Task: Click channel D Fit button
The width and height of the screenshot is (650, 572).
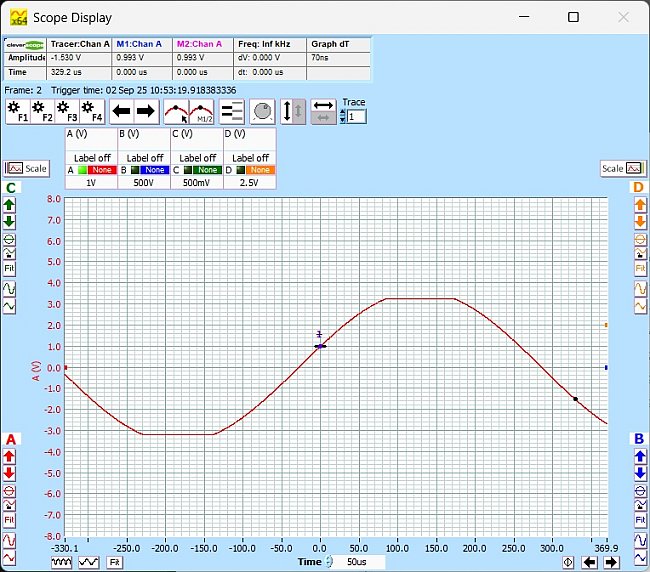Action: (x=640, y=269)
